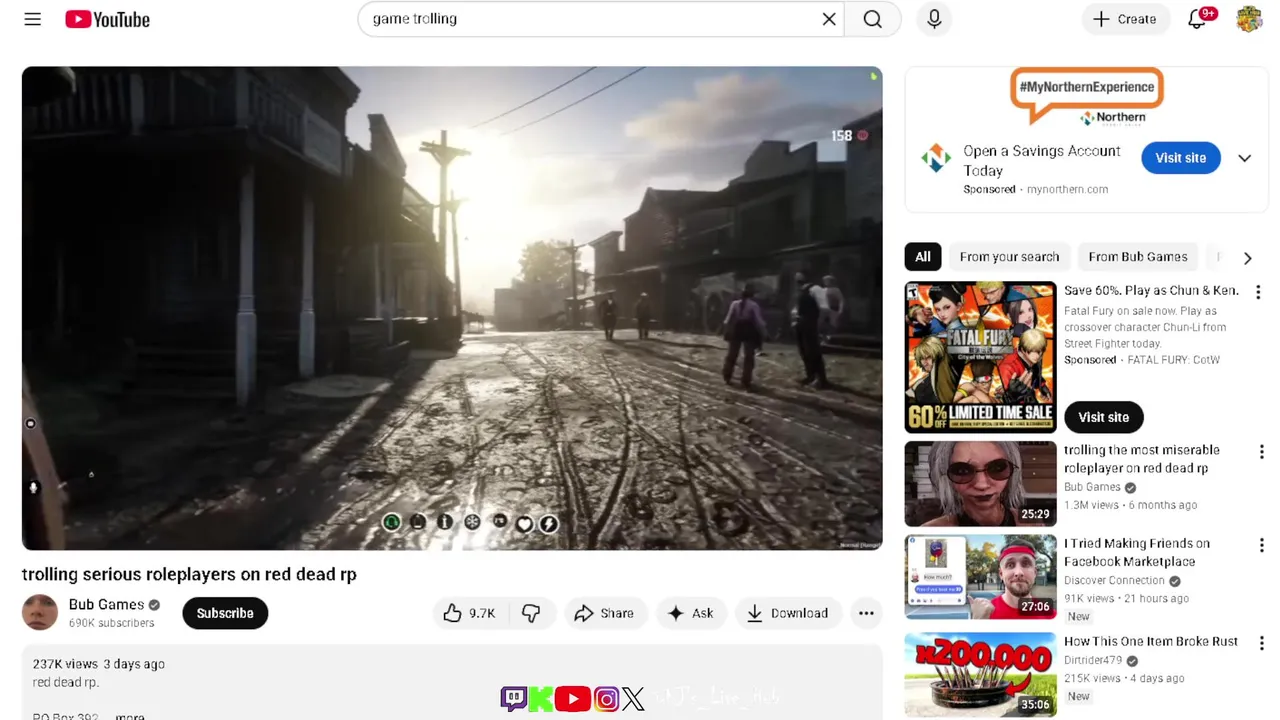This screenshot has height=720, width=1280.
Task: Open the YouTube hamburger guide menu
Action: point(33,19)
